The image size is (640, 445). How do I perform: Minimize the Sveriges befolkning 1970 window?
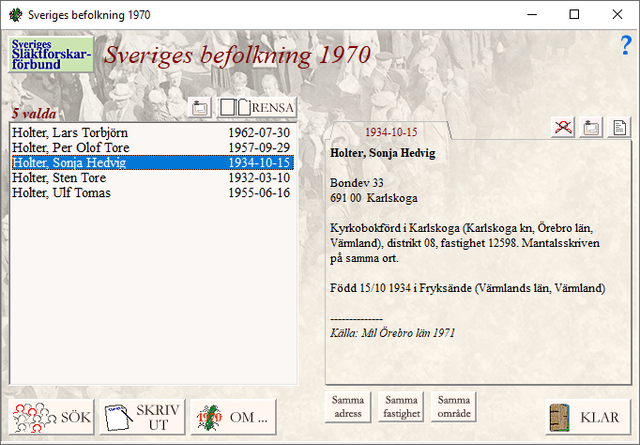[532, 15]
